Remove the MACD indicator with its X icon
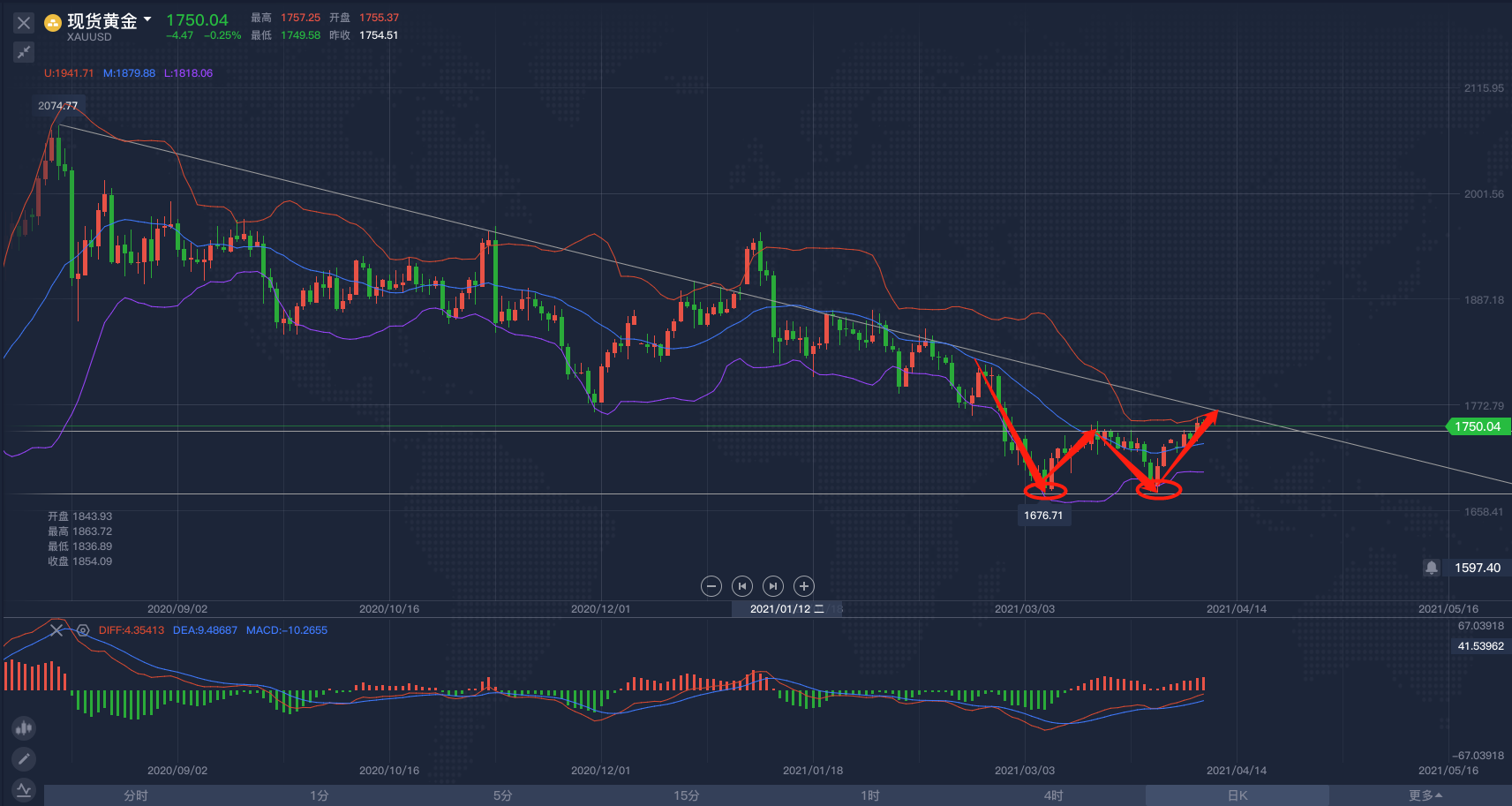Screen dimensions: 1512x806 pos(56,630)
